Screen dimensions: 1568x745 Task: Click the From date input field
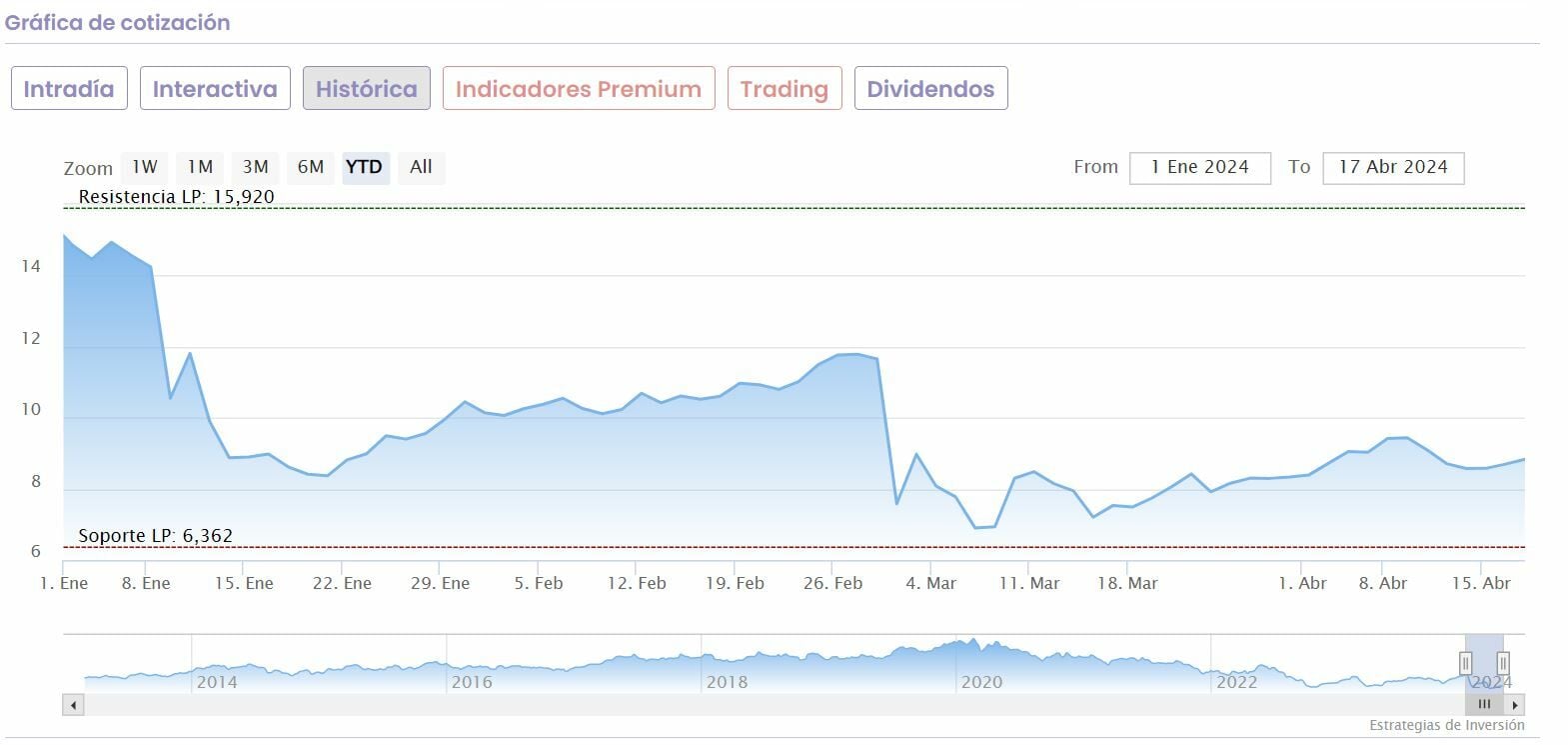point(1199,168)
